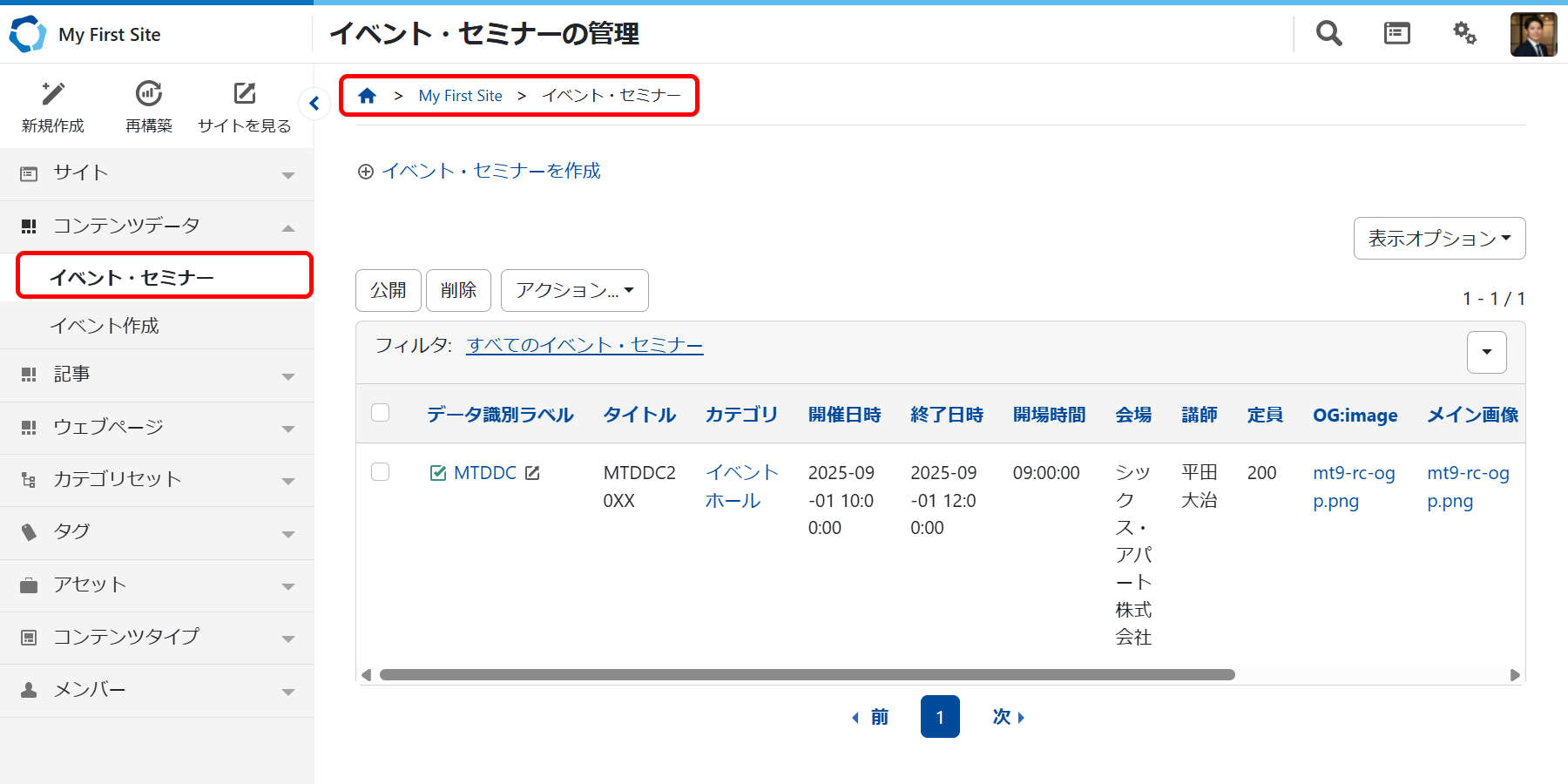The width and height of the screenshot is (1568, 784).
Task: Toggle the select-all checkbox in table header
Action: pyautogui.click(x=381, y=413)
